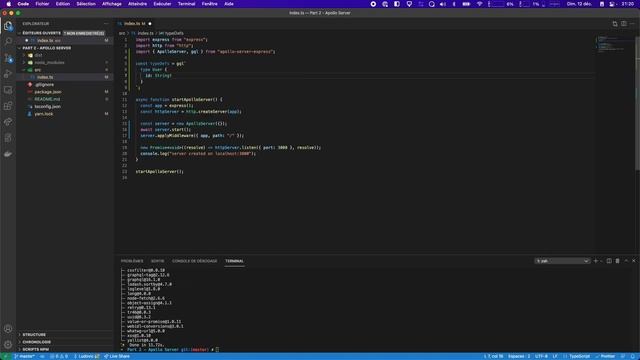
Task: Split the terminal panel
Action: pyautogui.click(x=609, y=261)
